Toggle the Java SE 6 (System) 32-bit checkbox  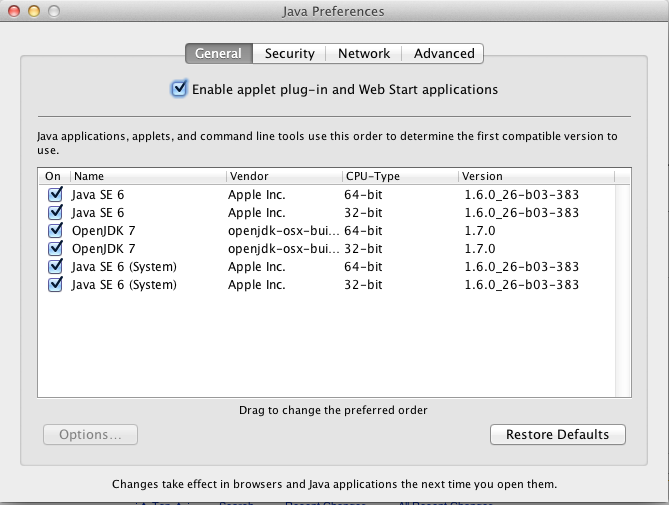(x=55, y=284)
